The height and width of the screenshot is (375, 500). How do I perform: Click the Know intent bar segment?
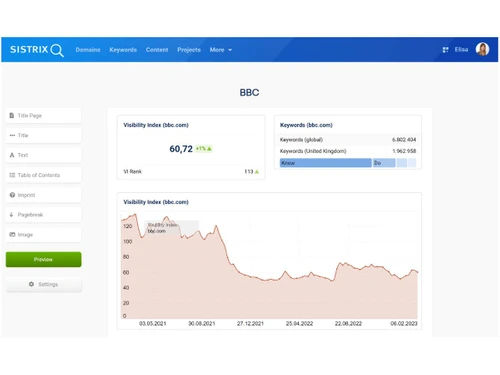point(326,163)
